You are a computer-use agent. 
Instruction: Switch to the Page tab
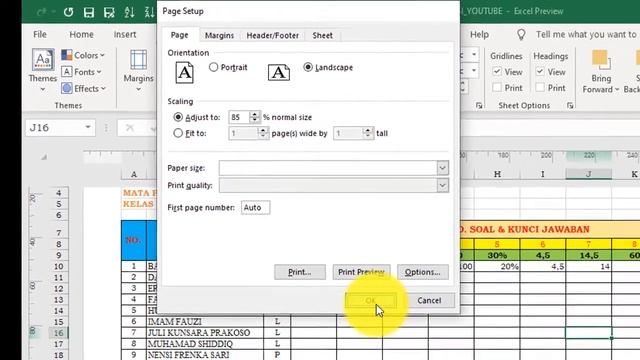[x=180, y=35]
